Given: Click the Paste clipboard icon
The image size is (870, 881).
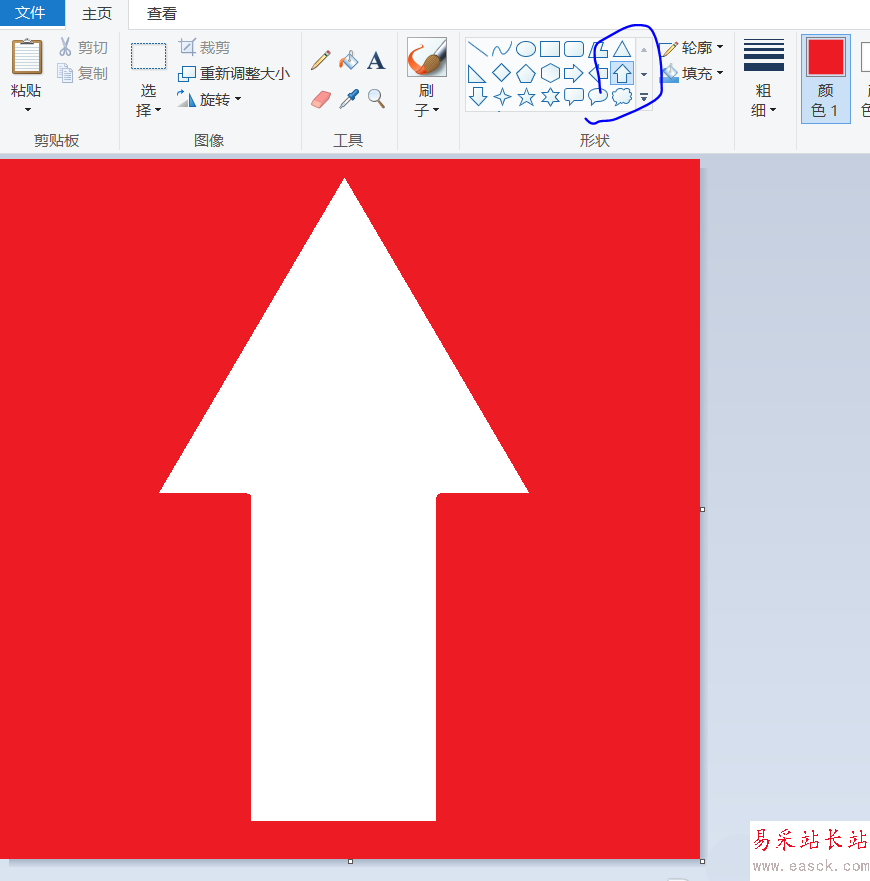Looking at the screenshot, I should click(26, 56).
